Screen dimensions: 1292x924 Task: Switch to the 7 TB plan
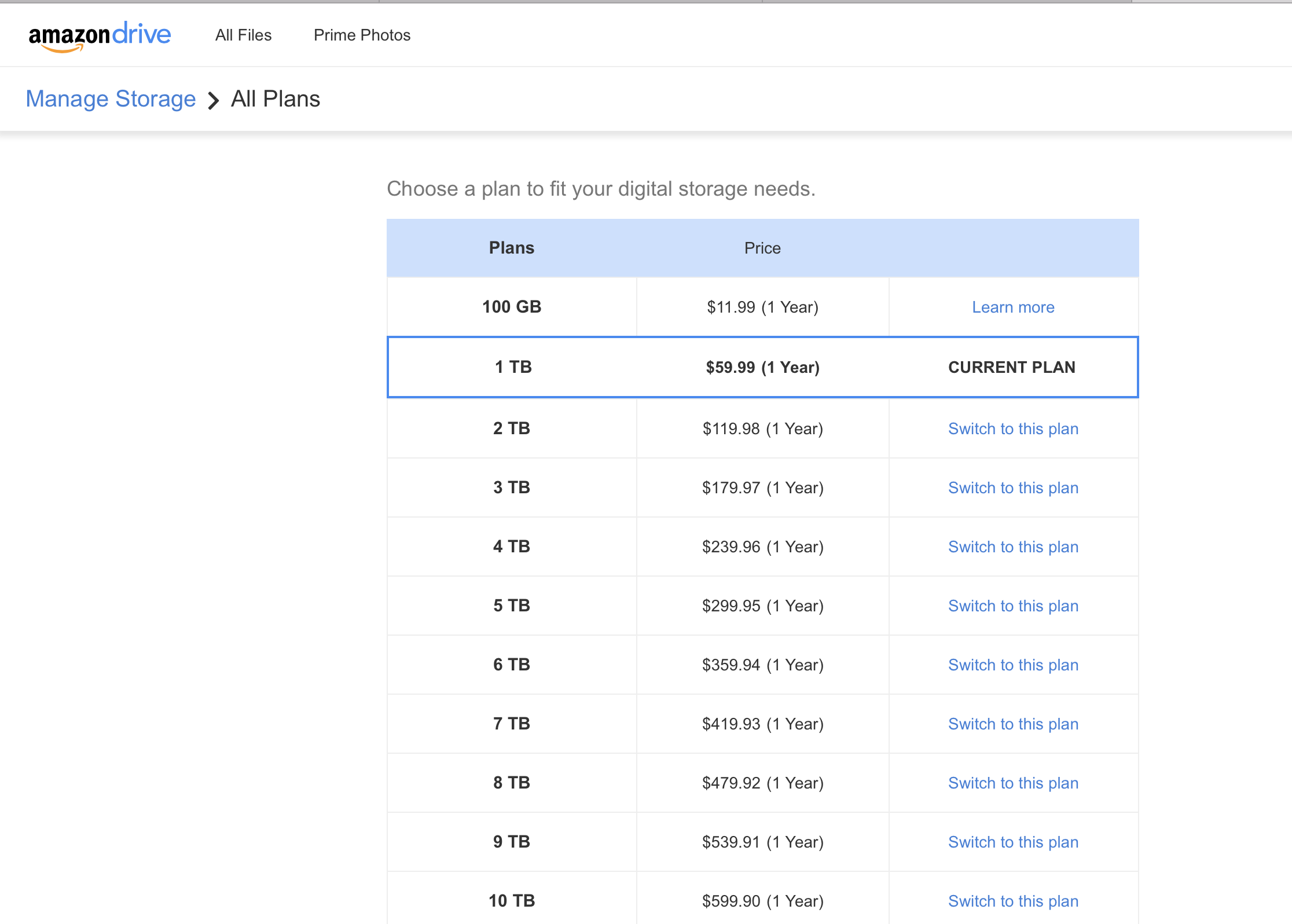pos(1012,724)
